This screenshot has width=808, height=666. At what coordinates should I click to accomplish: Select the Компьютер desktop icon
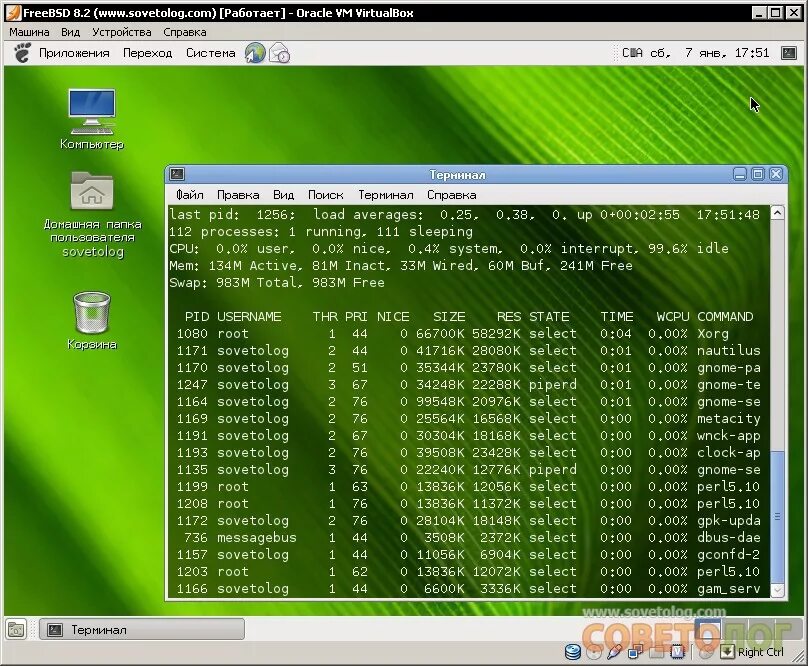point(92,120)
